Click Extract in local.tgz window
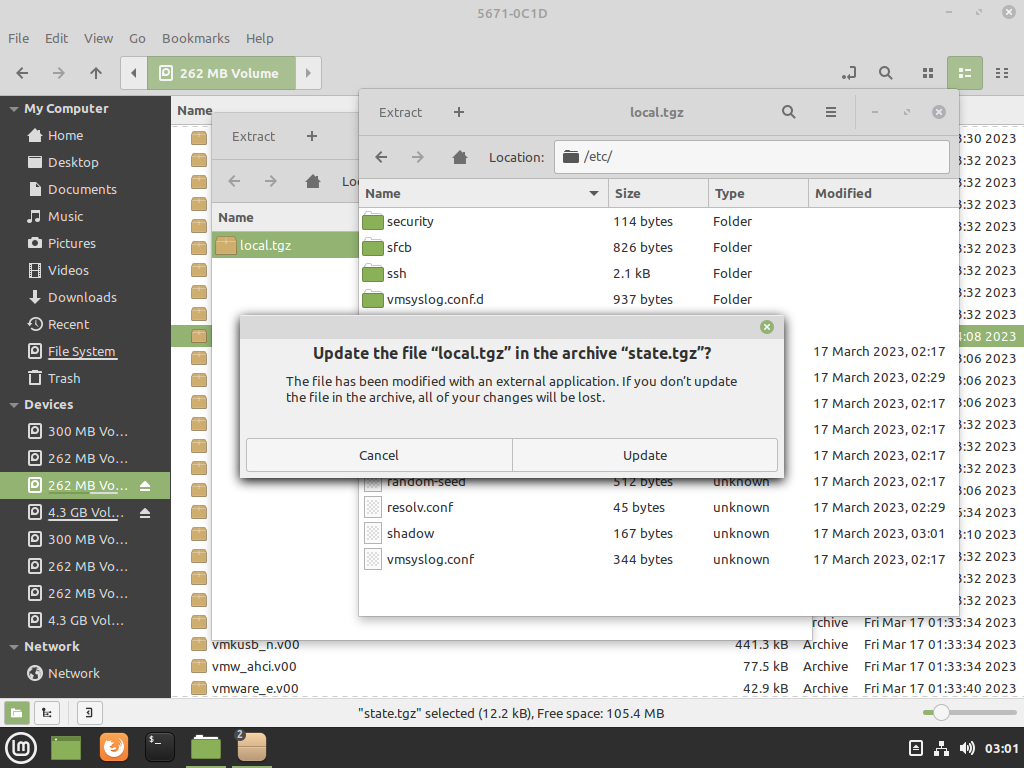 pos(400,112)
